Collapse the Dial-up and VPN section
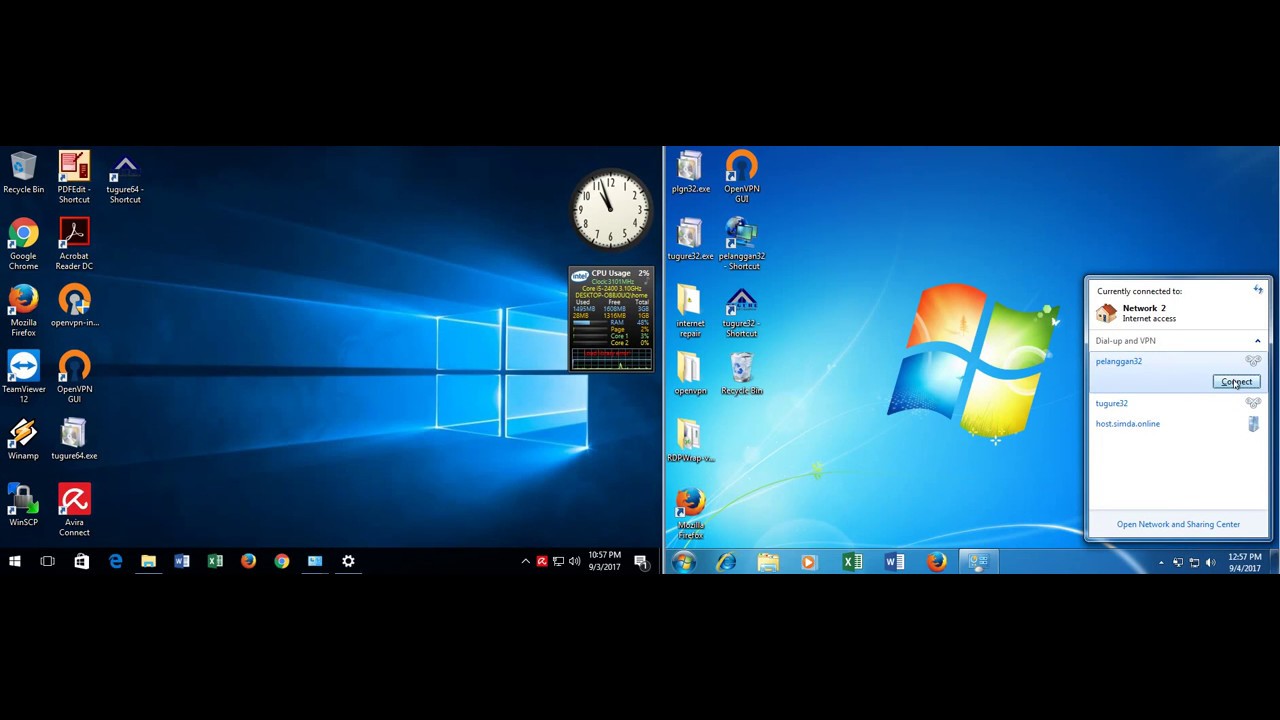The height and width of the screenshot is (720, 1280). (1257, 341)
